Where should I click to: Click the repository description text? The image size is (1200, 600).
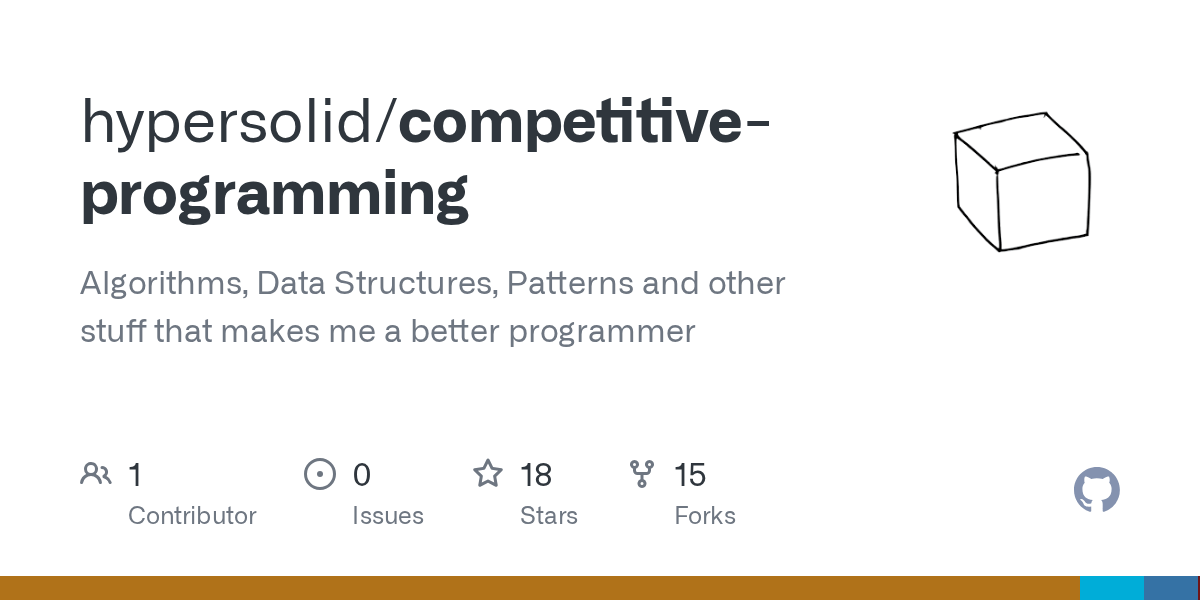tap(432, 307)
